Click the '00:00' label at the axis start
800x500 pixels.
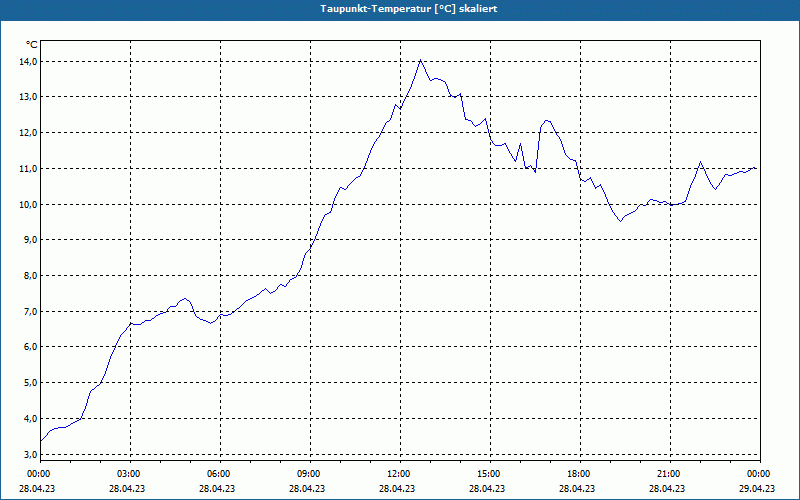click(x=40, y=474)
